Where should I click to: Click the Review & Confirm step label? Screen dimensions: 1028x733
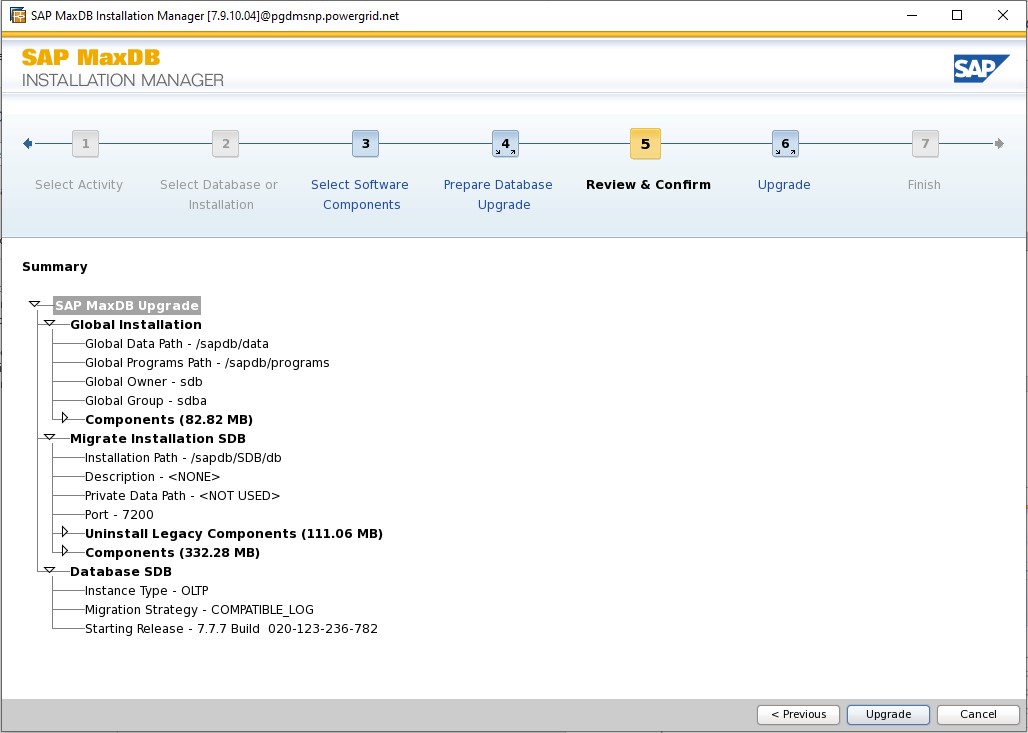[x=648, y=184]
